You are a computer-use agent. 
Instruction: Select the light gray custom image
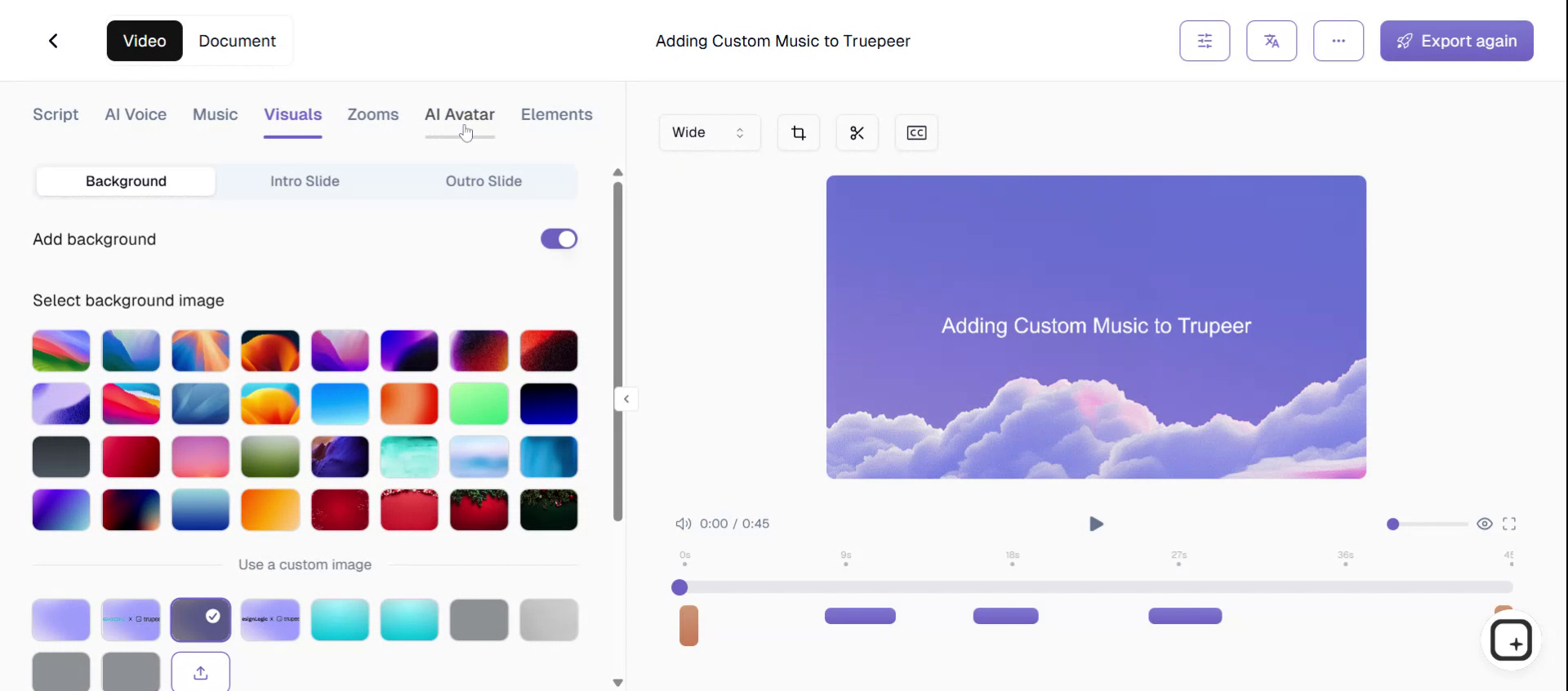click(x=549, y=620)
